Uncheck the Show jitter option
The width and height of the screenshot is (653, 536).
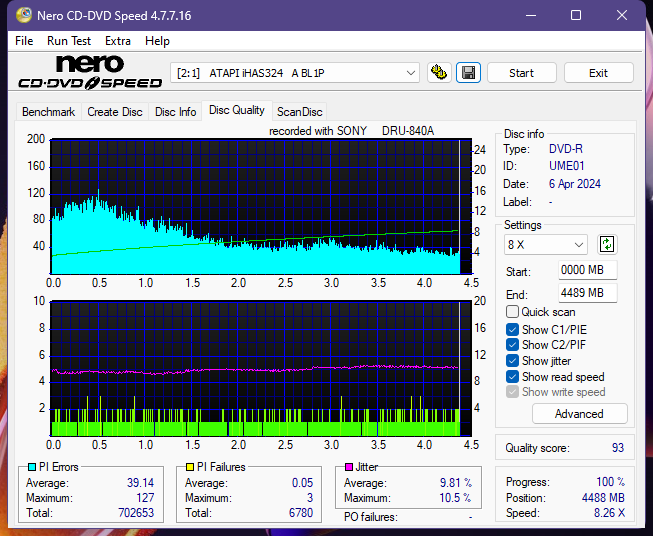tap(512, 361)
